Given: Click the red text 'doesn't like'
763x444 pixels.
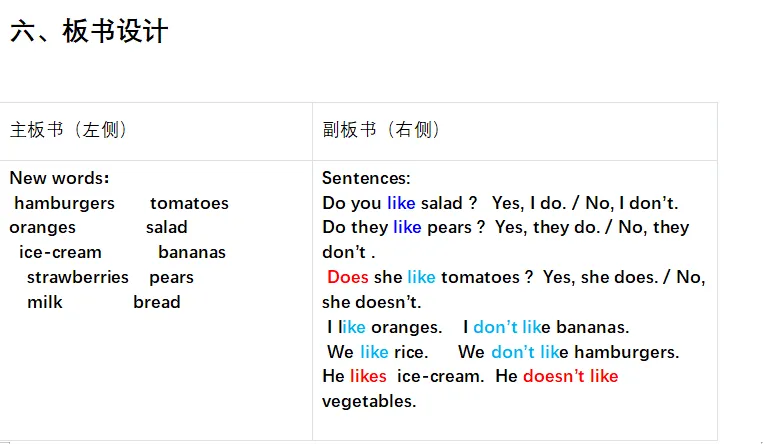Looking at the screenshot, I should click(x=570, y=376).
